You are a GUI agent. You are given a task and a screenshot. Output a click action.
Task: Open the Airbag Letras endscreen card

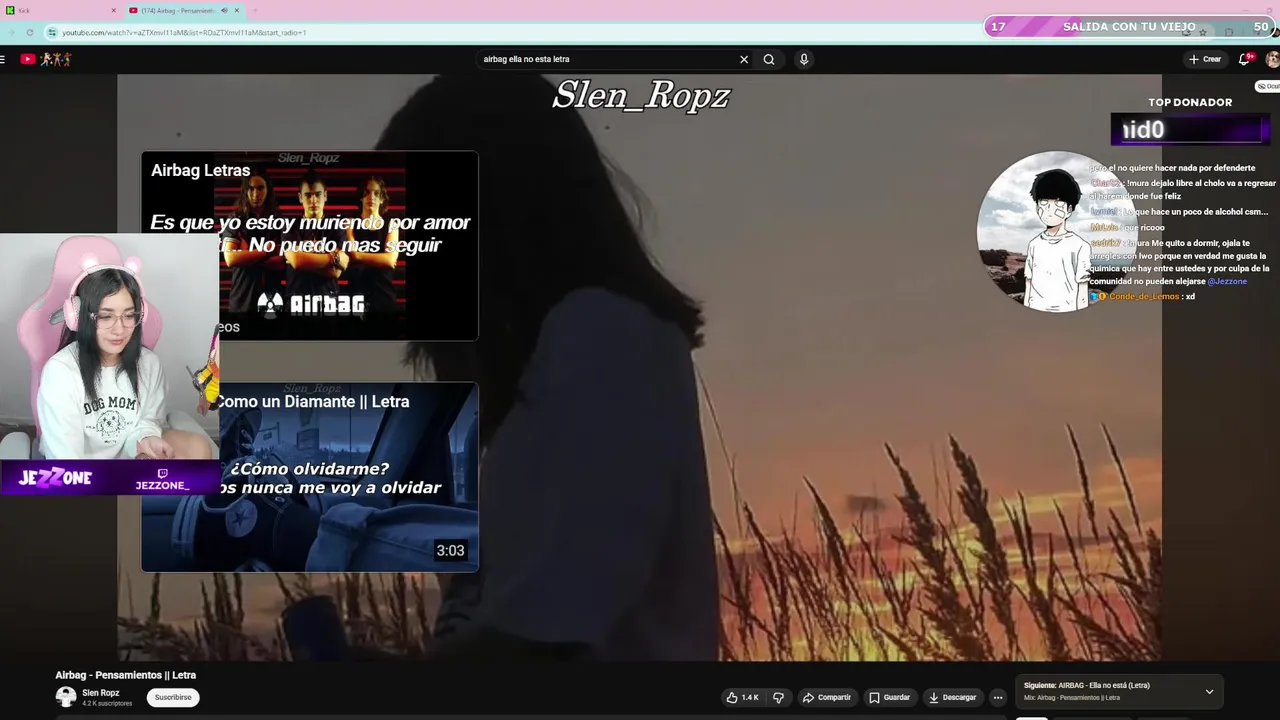[x=310, y=246]
